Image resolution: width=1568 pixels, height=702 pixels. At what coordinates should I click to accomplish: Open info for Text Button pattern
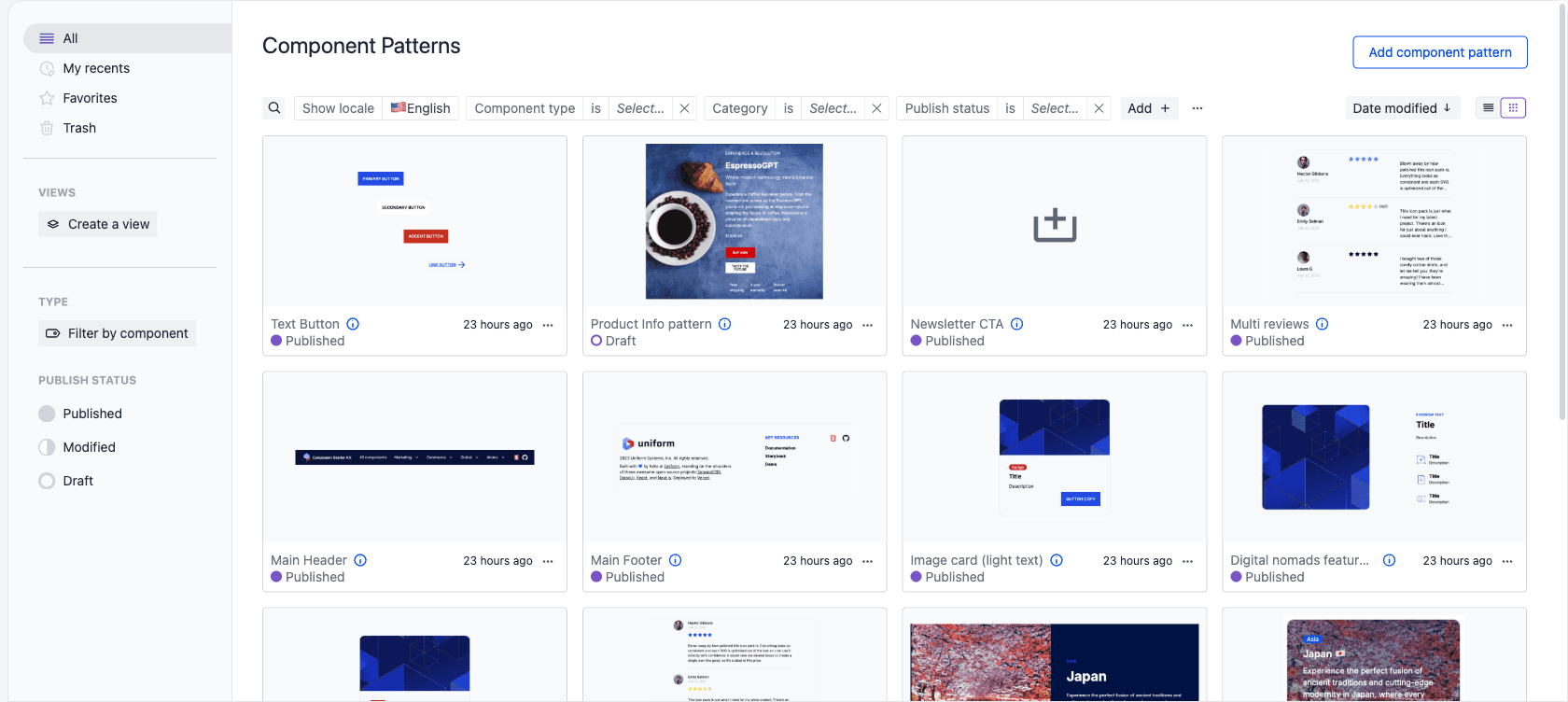tap(353, 324)
